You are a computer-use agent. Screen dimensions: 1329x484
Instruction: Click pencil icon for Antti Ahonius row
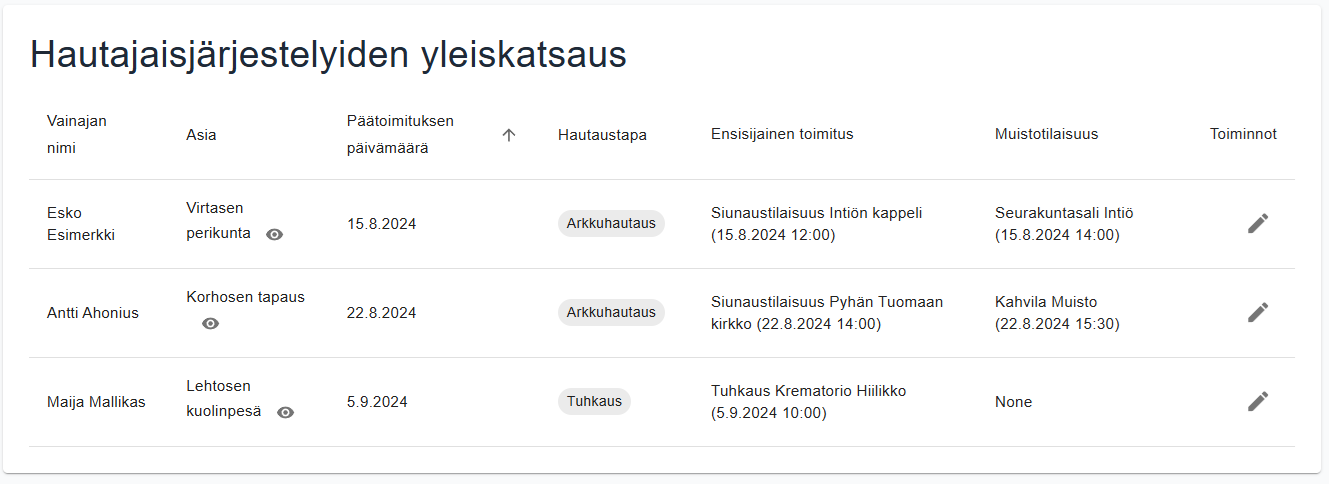coord(1258,313)
